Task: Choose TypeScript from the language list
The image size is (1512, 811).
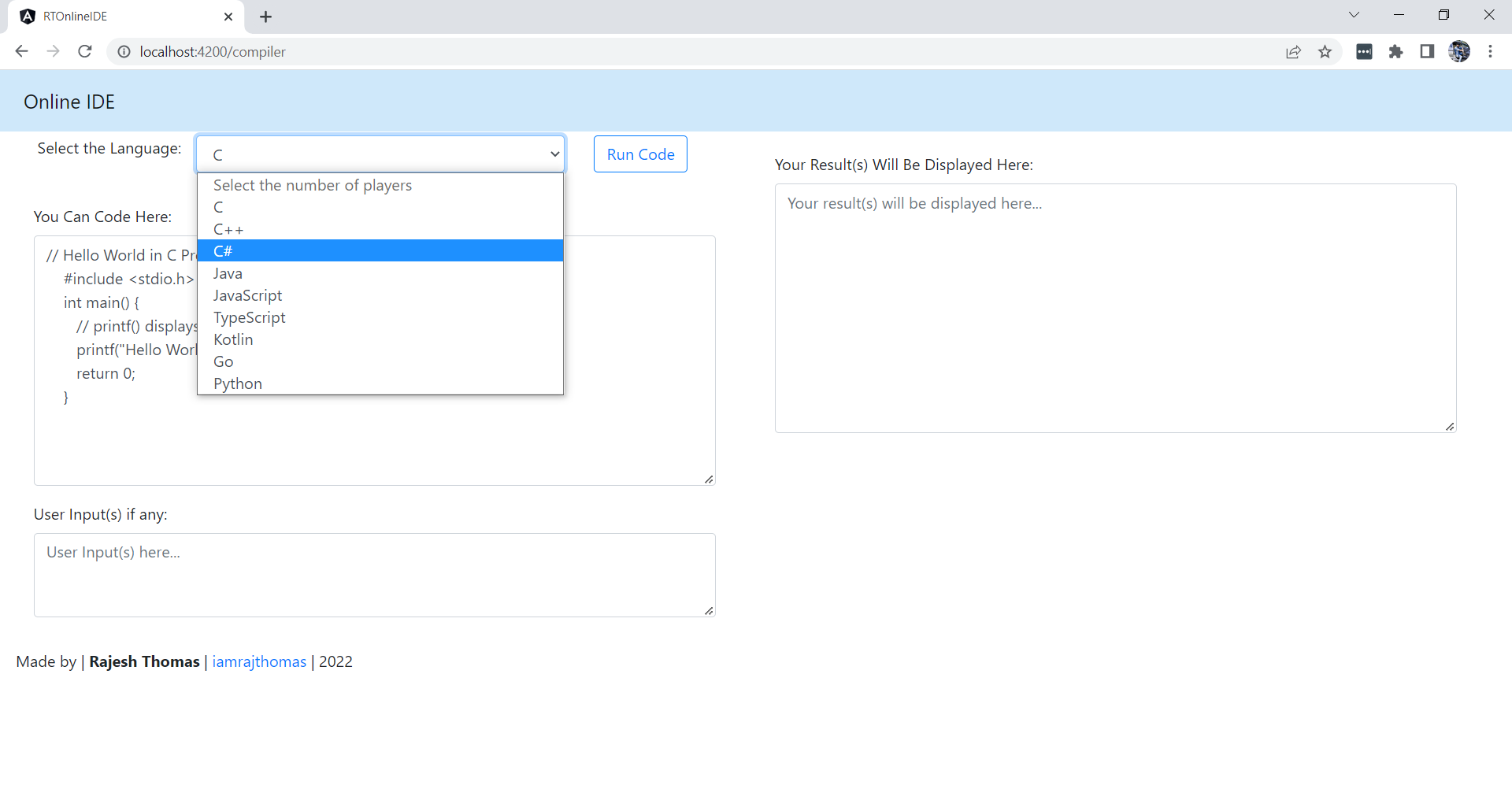Action: click(x=380, y=317)
